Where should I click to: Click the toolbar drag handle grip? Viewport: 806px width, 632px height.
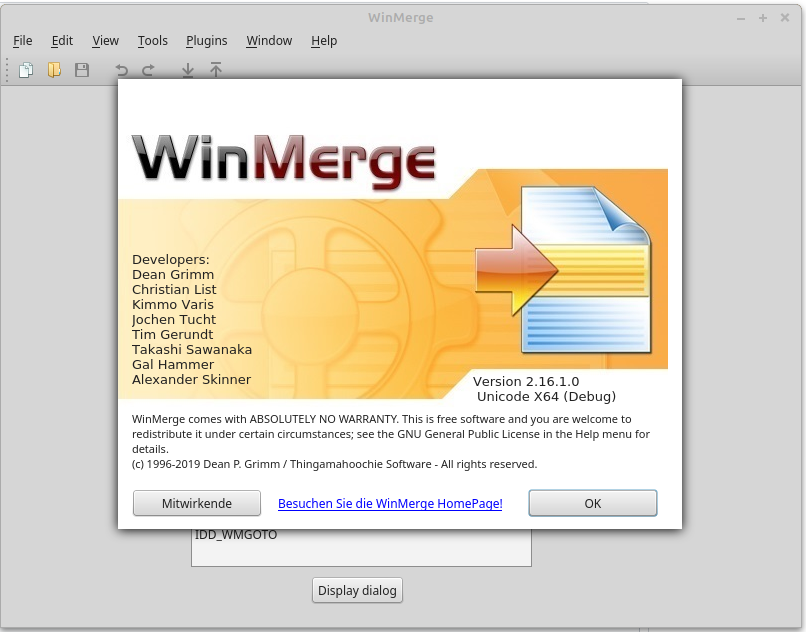[7, 70]
